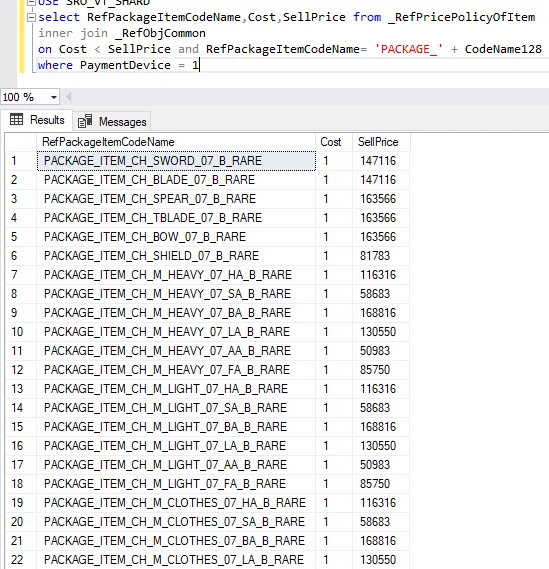Viewport: 549px width, 569px height.
Task: Select Cost cell in row 10
Action: click(x=334, y=332)
